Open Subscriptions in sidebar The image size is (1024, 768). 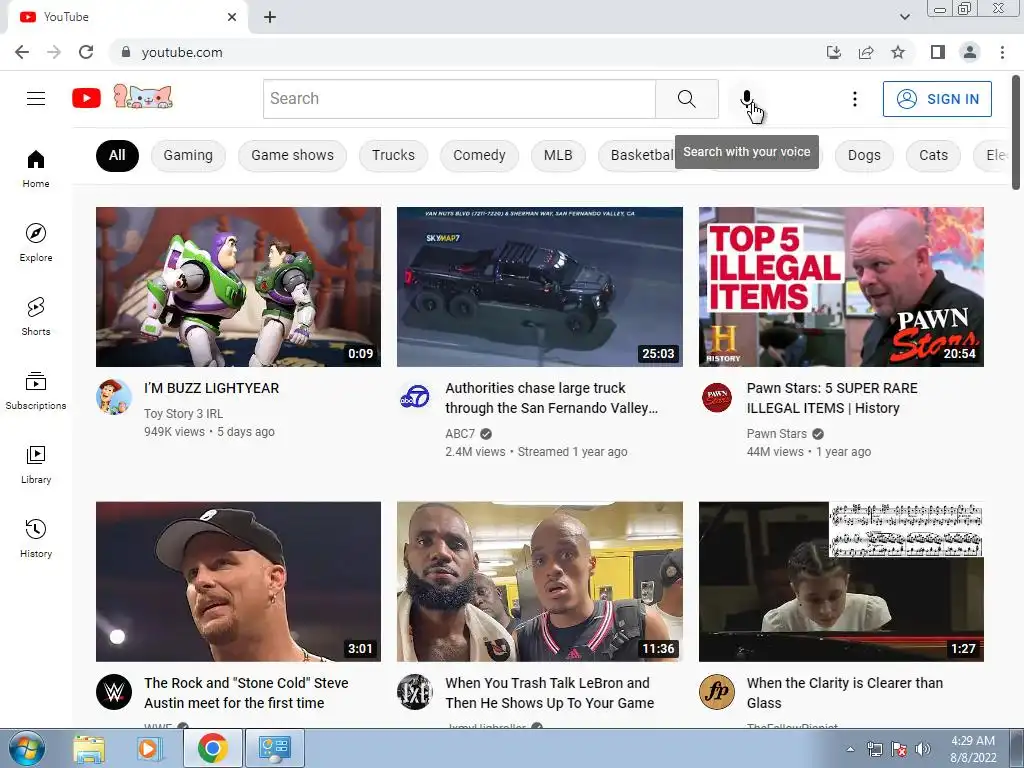(x=36, y=390)
